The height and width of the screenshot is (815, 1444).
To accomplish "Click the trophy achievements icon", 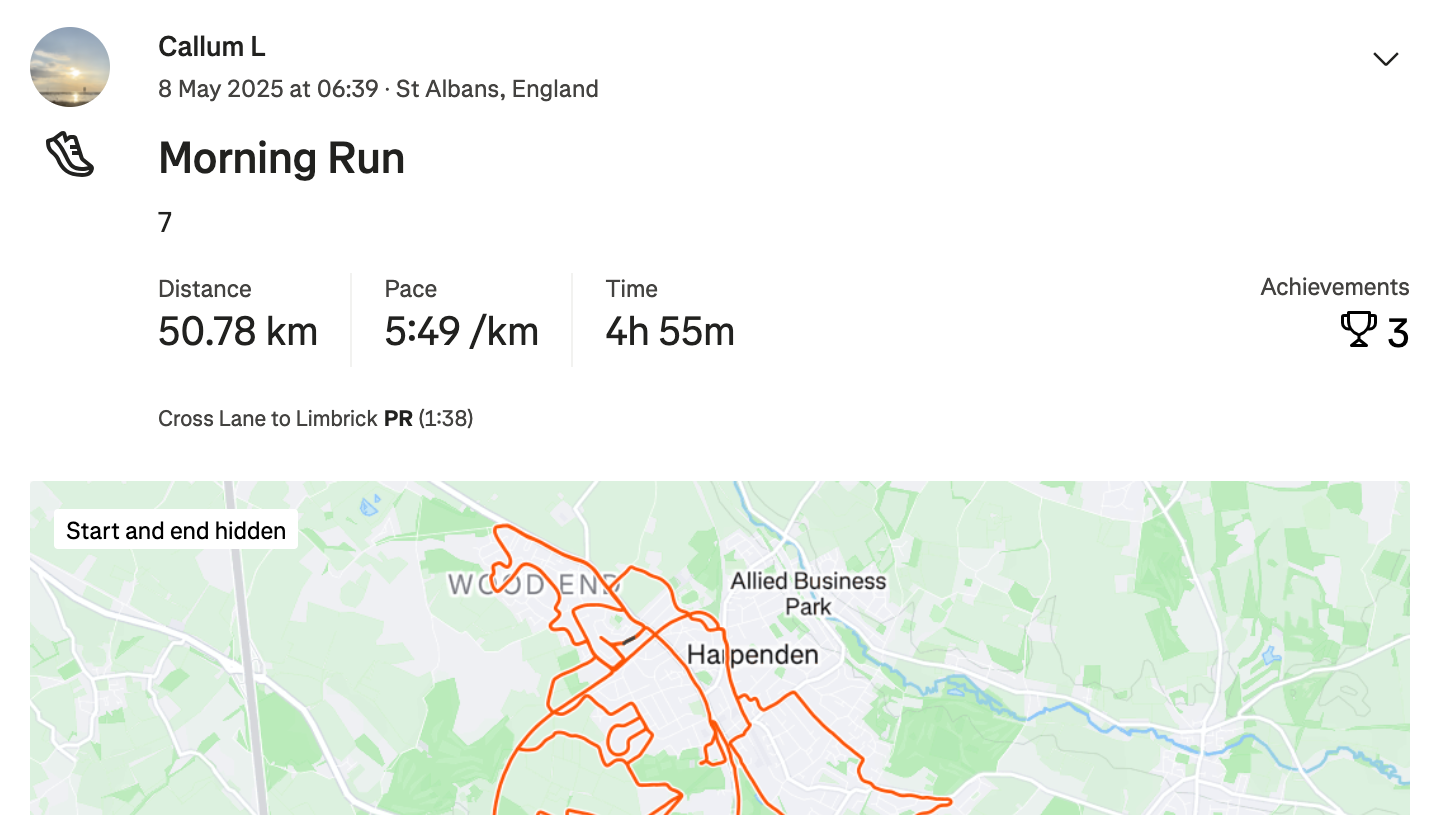I will (1358, 329).
